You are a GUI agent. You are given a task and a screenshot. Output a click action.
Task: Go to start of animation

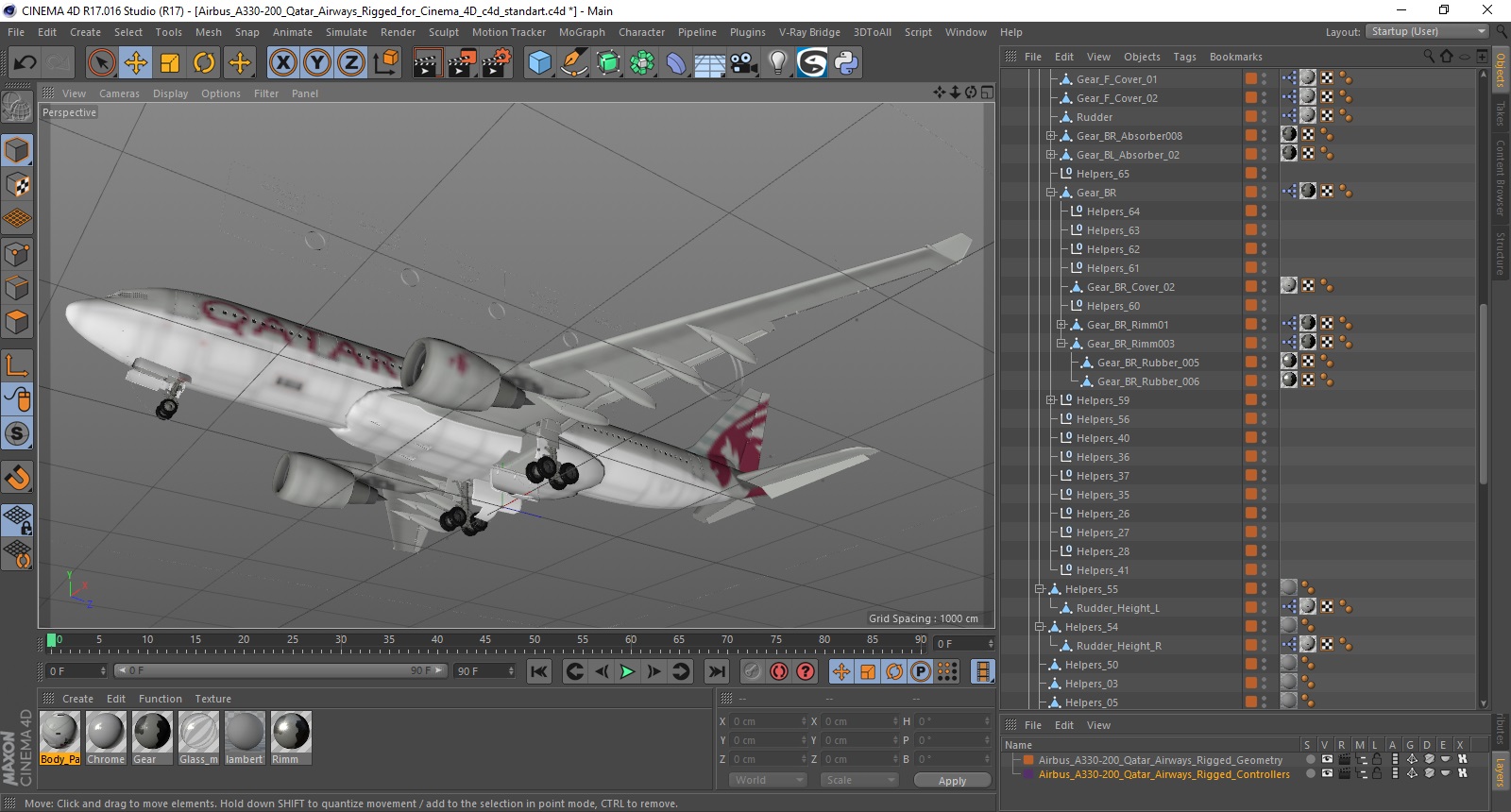click(538, 671)
